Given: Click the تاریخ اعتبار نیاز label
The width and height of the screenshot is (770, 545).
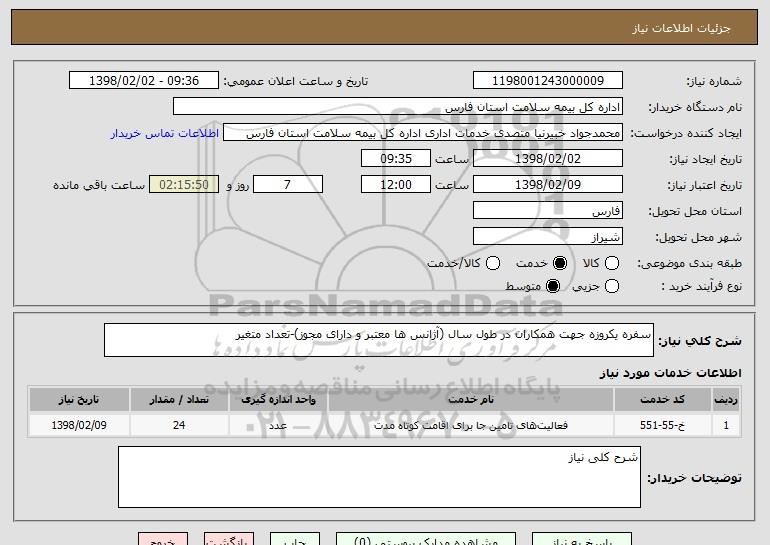Looking at the screenshot, I should [x=704, y=186].
